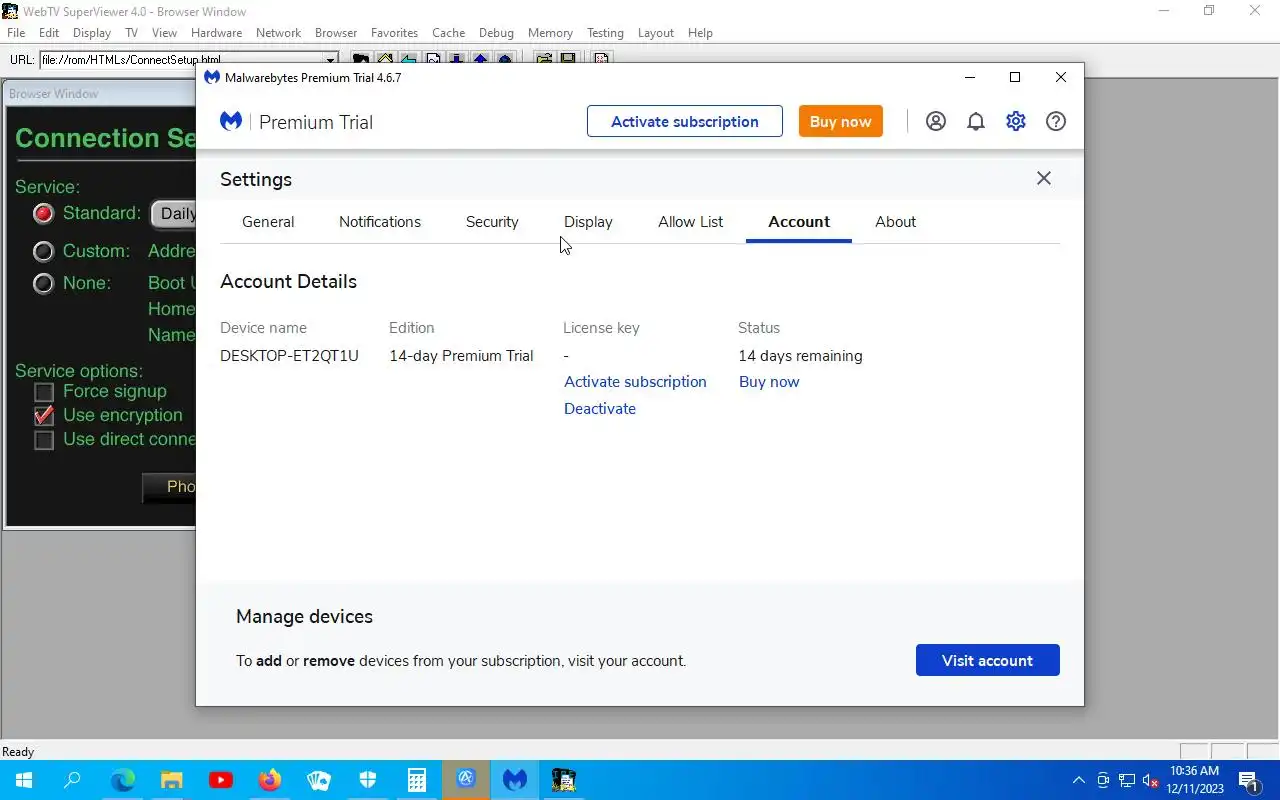Launch Microsoft Edge from the taskbar
The height and width of the screenshot is (800, 1280).
122,780
